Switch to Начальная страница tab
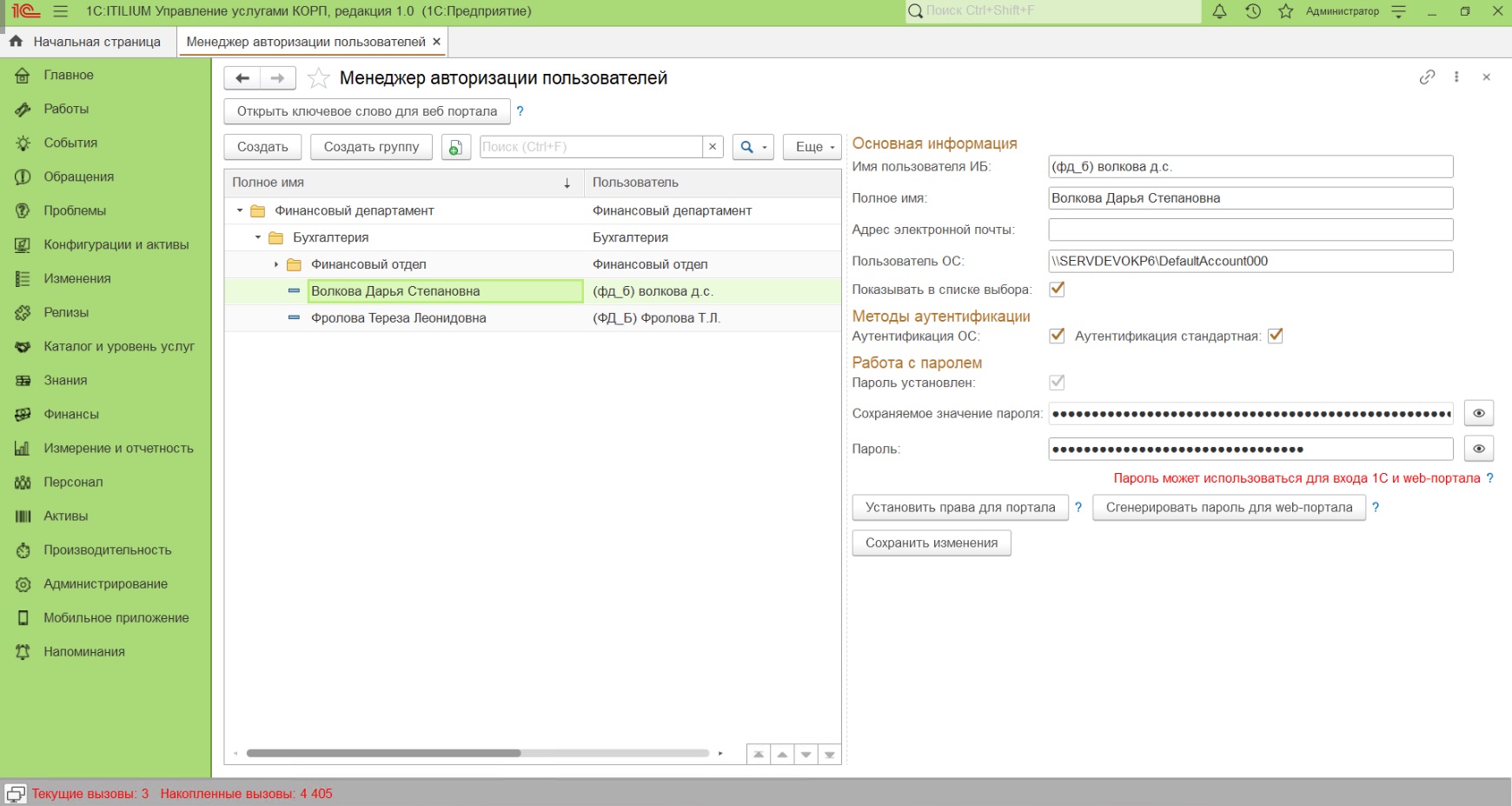The image size is (1512, 806). click(87, 42)
